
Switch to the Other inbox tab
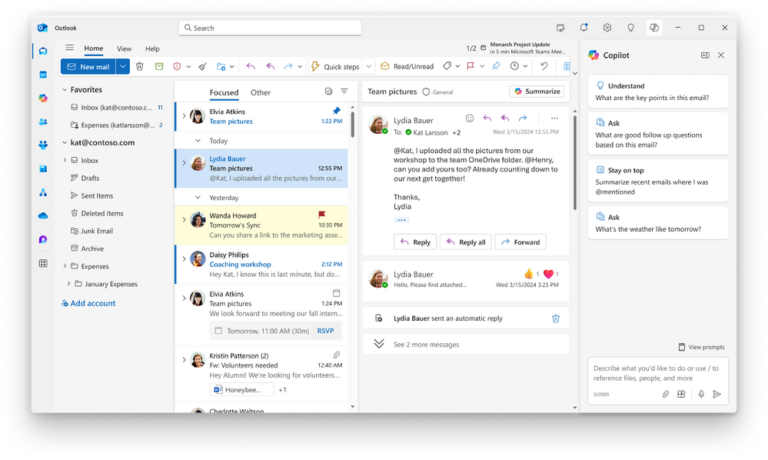tap(260, 93)
